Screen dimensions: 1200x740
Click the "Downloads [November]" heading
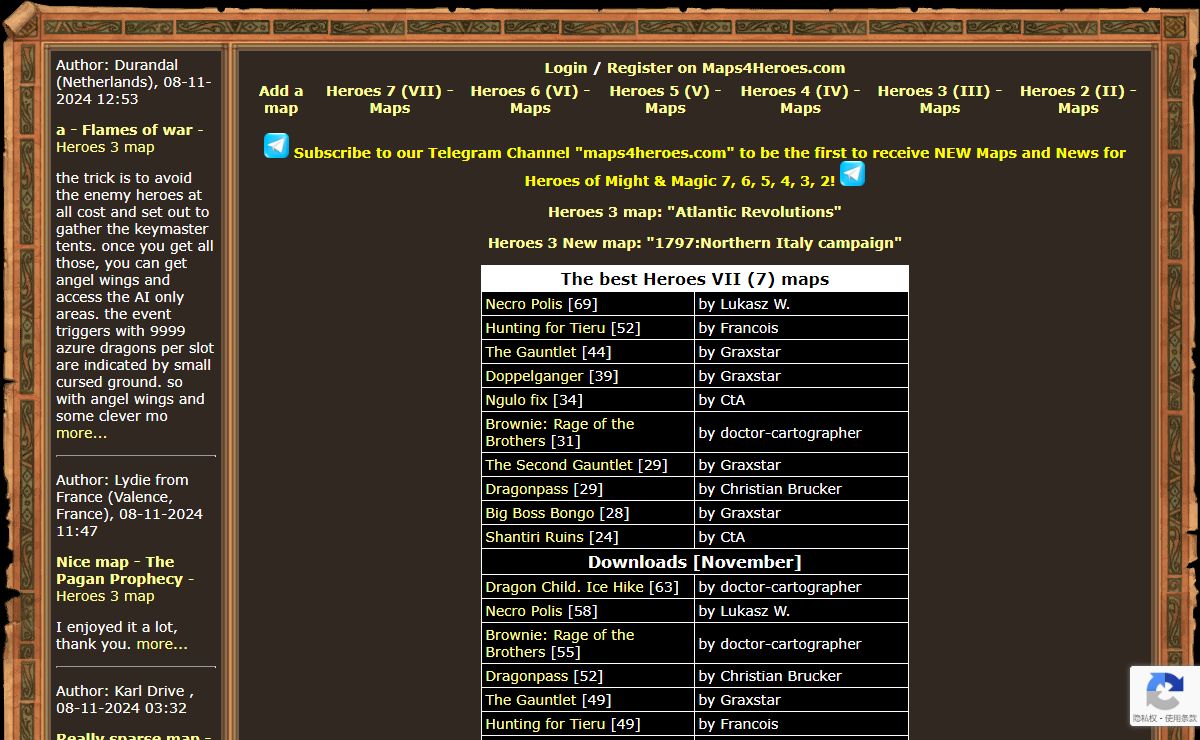click(x=695, y=562)
